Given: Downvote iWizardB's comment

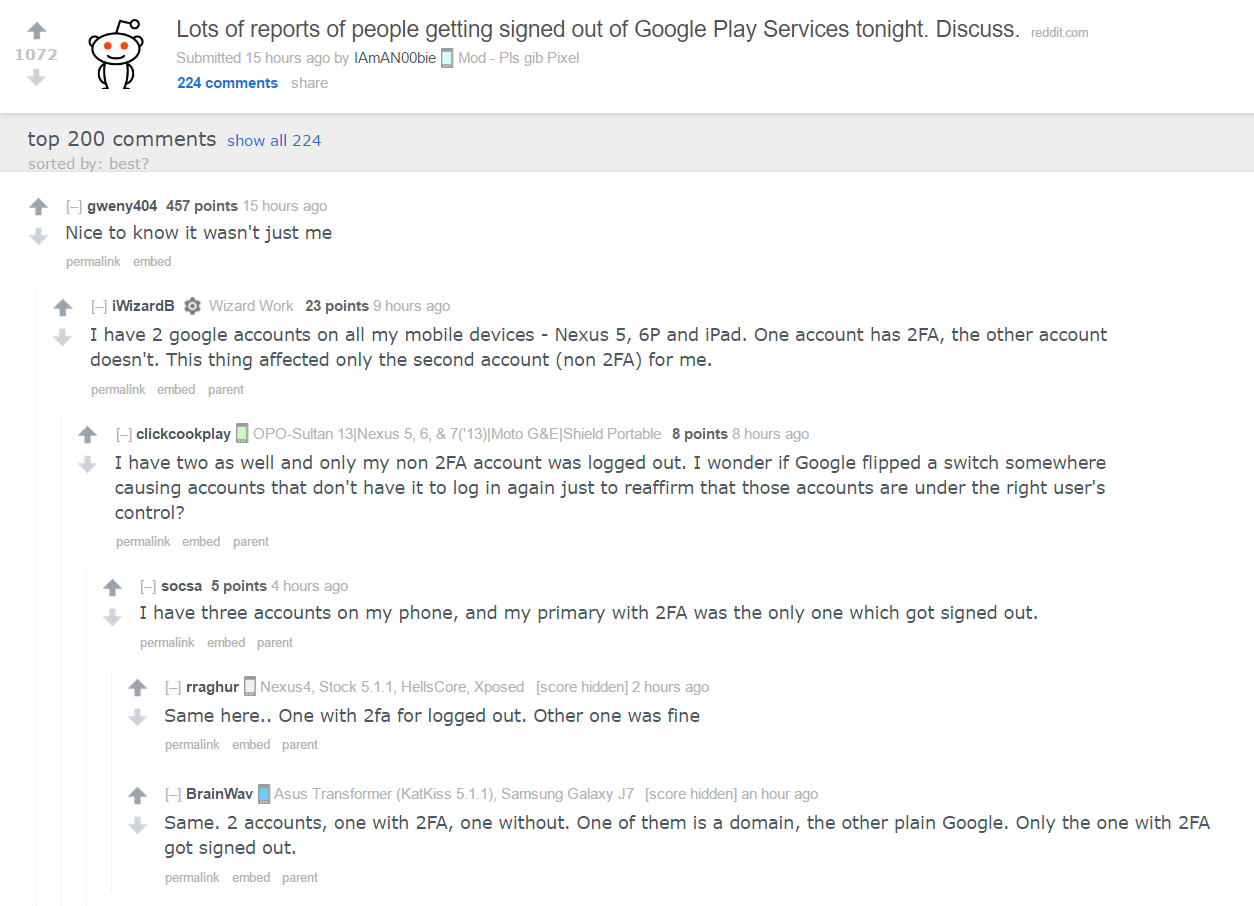Looking at the screenshot, I should coord(63,337).
